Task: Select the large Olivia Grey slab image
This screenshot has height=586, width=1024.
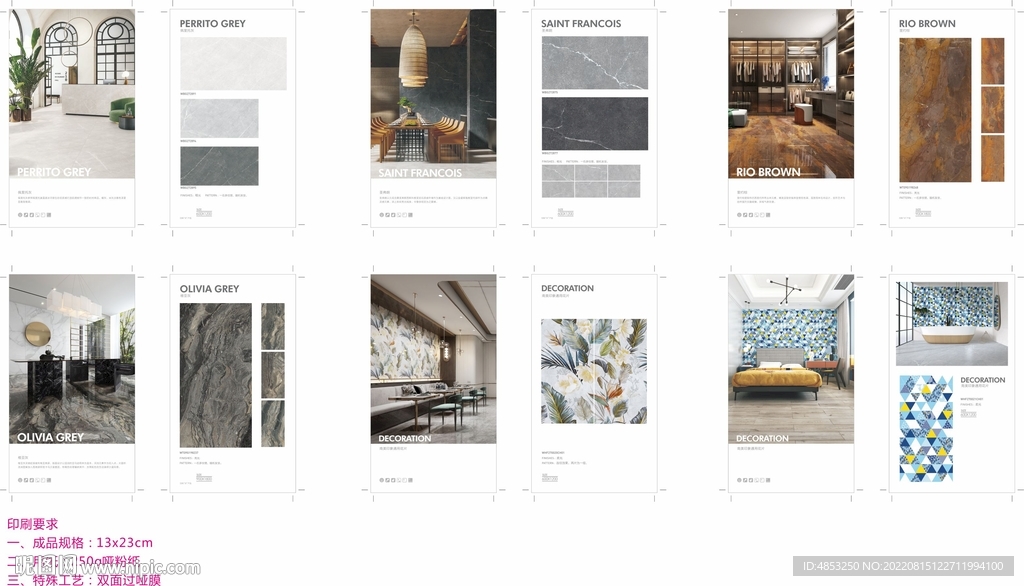Action: tap(216, 375)
